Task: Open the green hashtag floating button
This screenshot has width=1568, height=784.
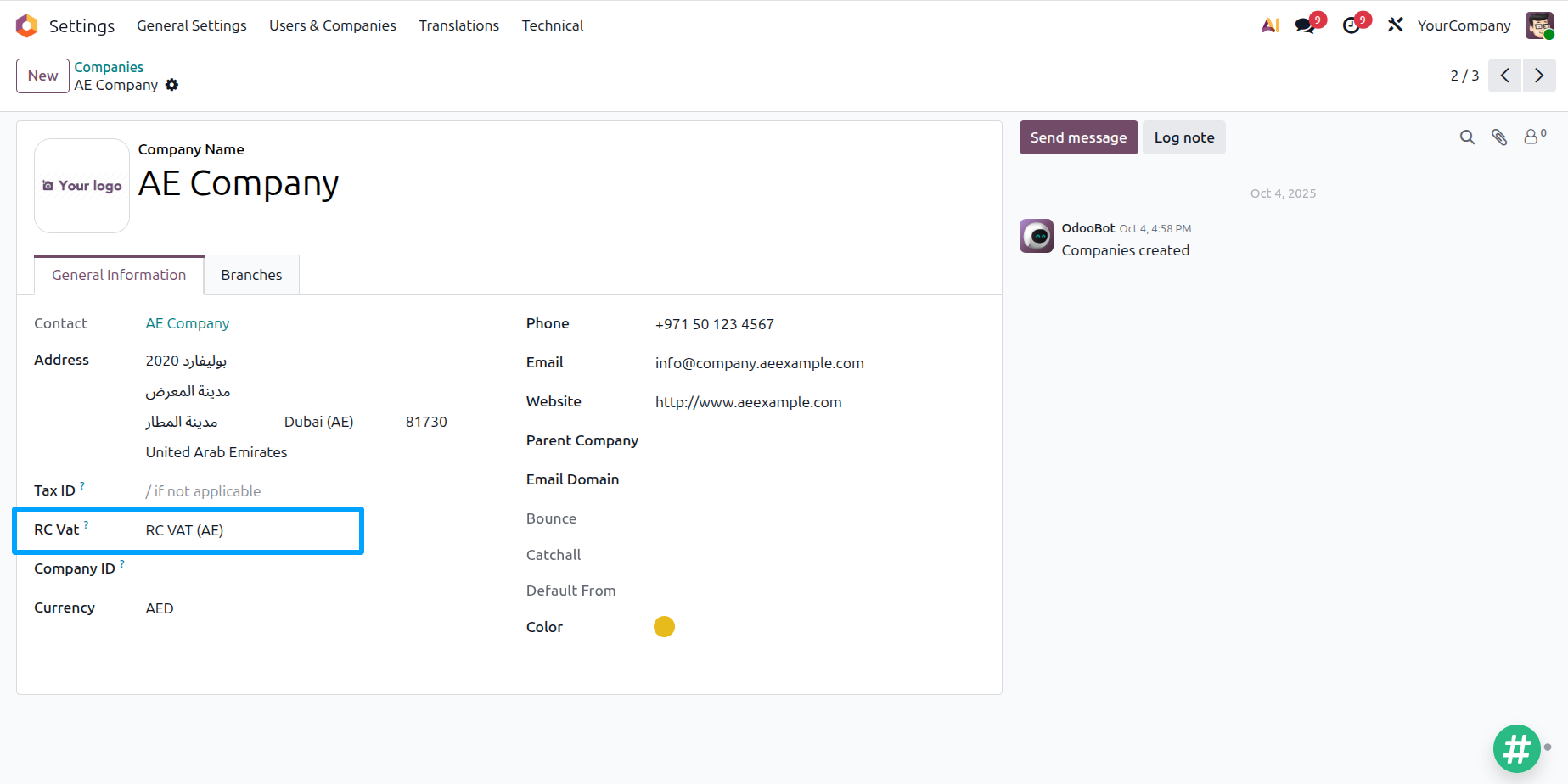Action: [1517, 749]
